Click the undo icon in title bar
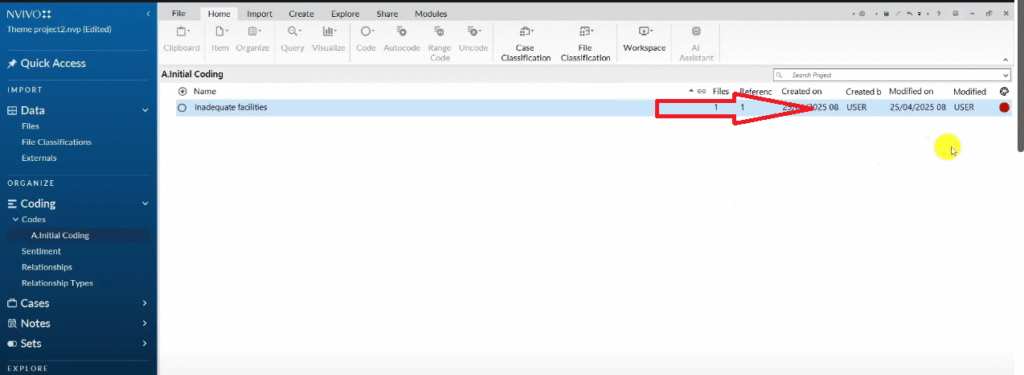 click(x=909, y=14)
